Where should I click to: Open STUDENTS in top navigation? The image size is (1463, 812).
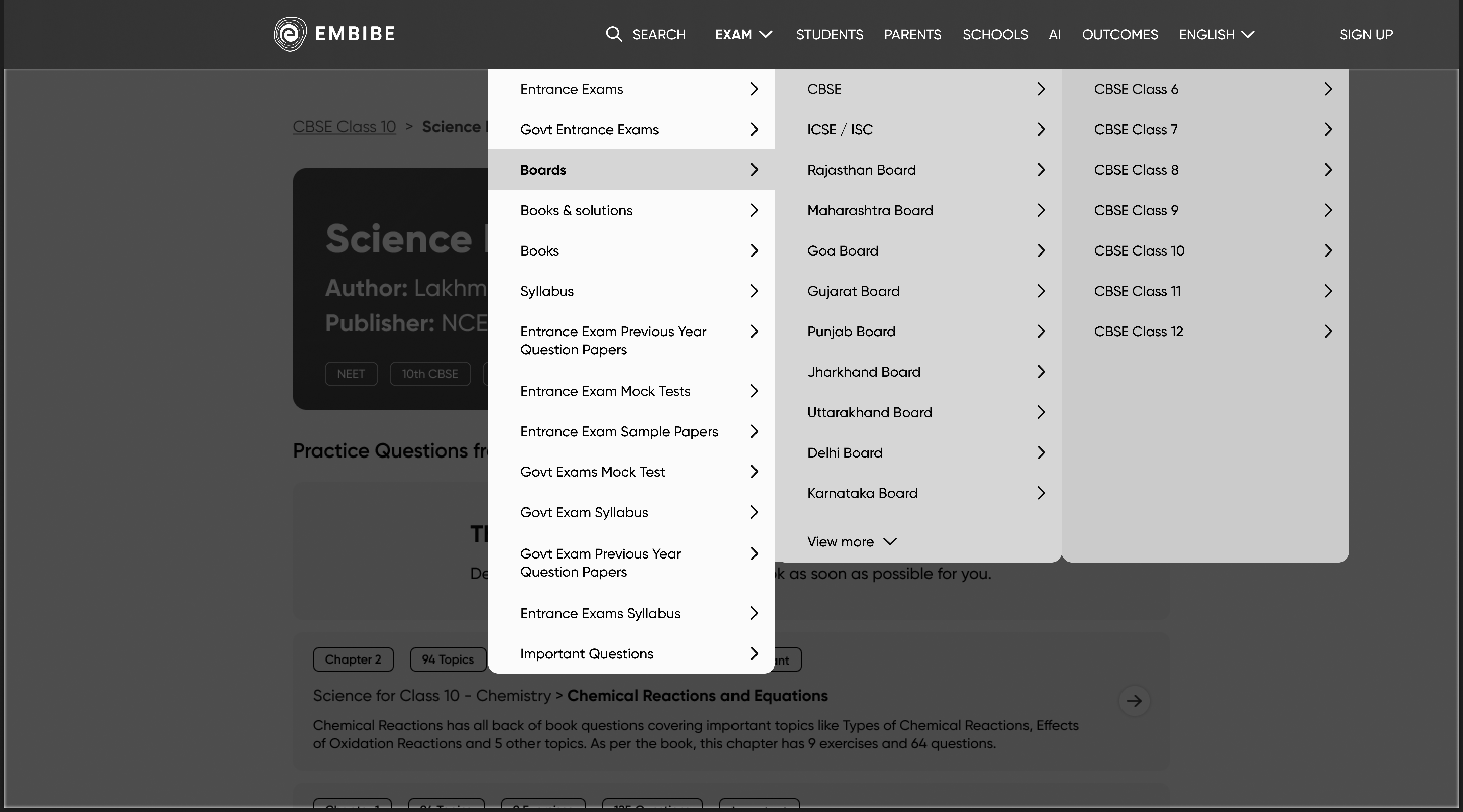pyautogui.click(x=829, y=34)
